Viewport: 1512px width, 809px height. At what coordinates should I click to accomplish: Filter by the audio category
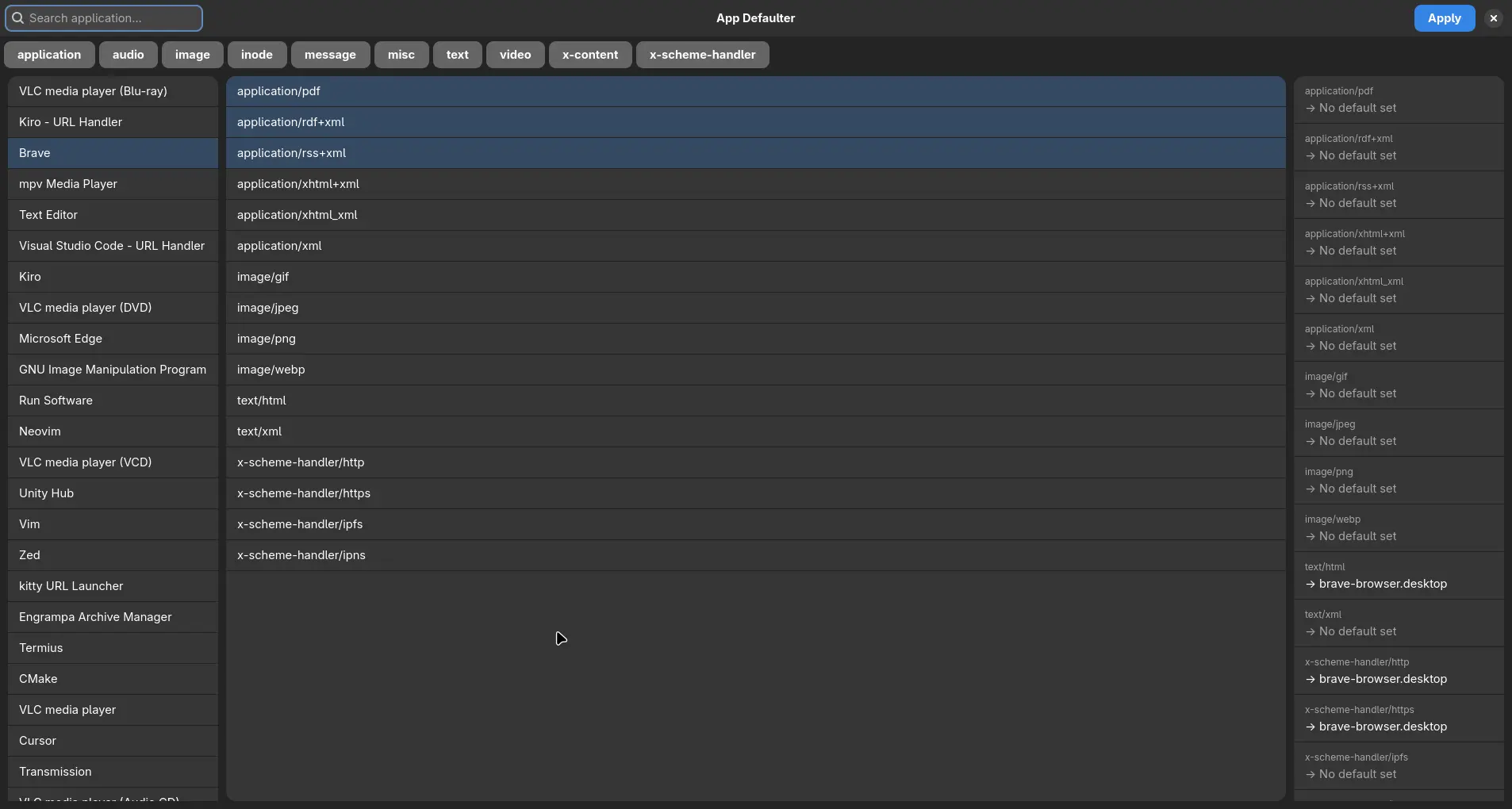tap(128, 55)
